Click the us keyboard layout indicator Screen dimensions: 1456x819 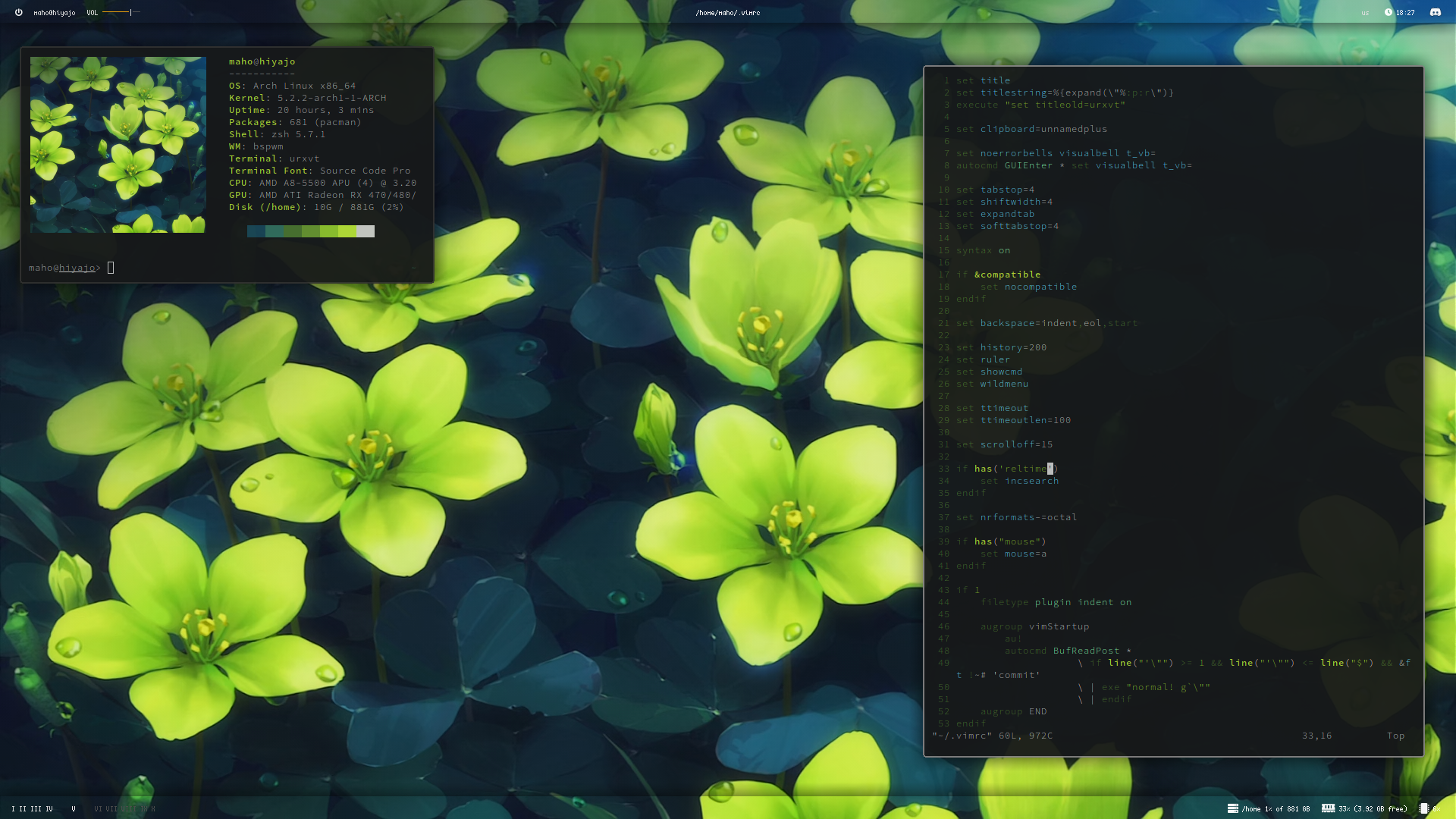[x=1365, y=13]
